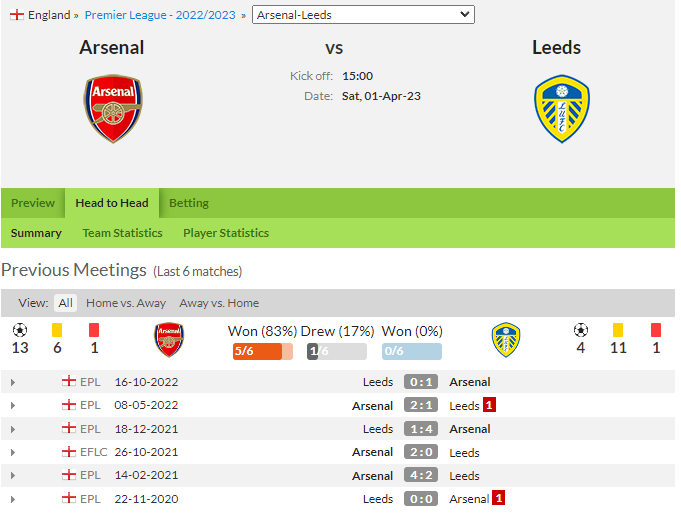This screenshot has width=681, height=529.
Task: Open the Preview tab
Action: (x=33, y=203)
